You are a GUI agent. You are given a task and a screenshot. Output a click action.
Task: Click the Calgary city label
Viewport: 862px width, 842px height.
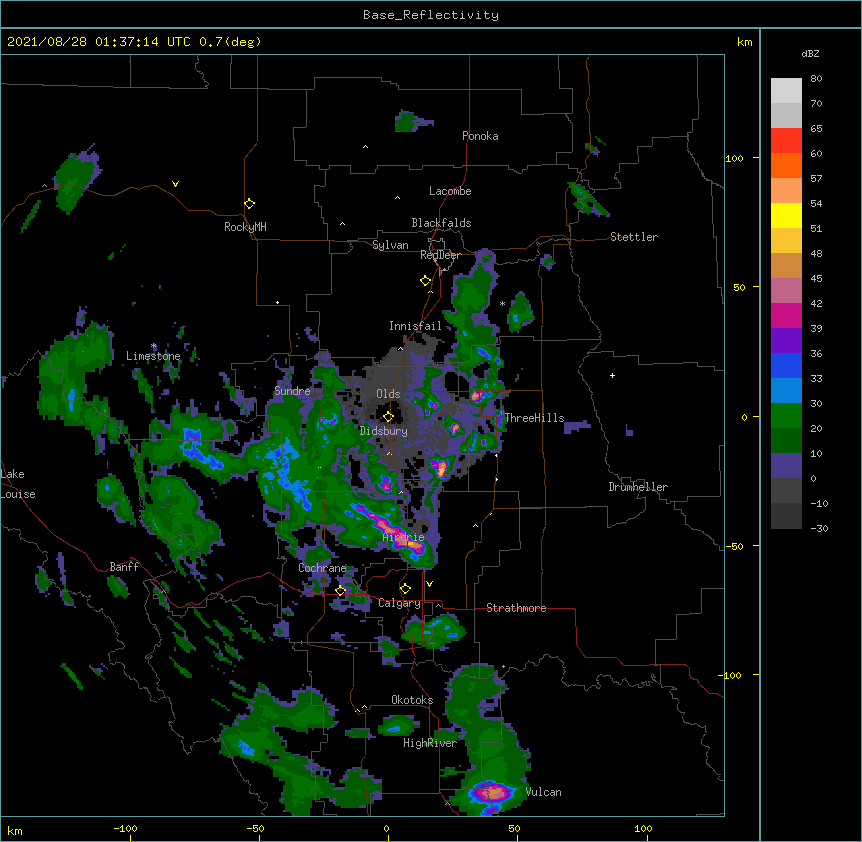399,603
